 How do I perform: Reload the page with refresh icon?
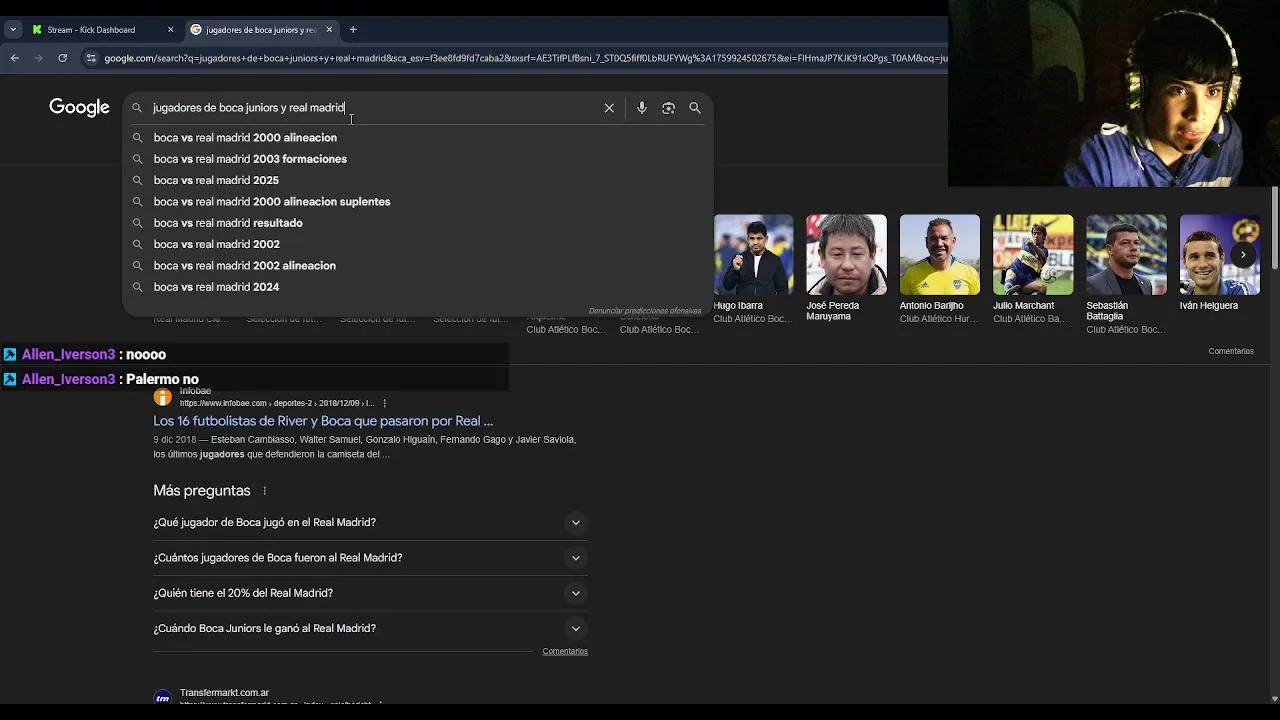63,58
